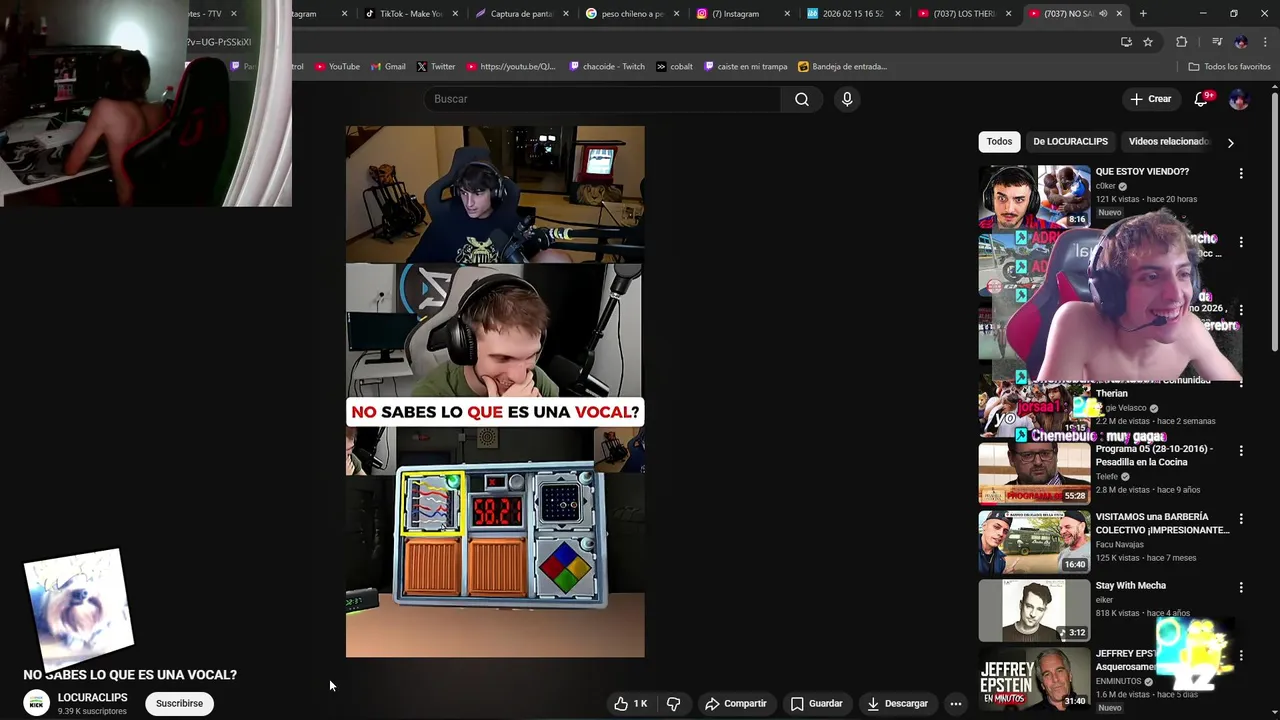Open options for JEFFREY EPSTEIN video

coord(1241,655)
